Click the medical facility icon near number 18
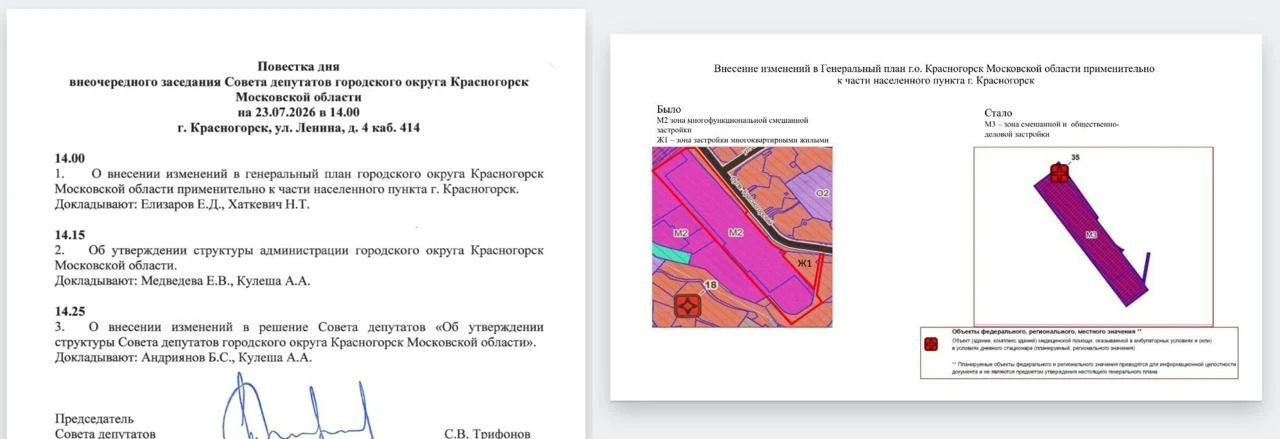Viewport: 1280px width, 439px height. 687,306
